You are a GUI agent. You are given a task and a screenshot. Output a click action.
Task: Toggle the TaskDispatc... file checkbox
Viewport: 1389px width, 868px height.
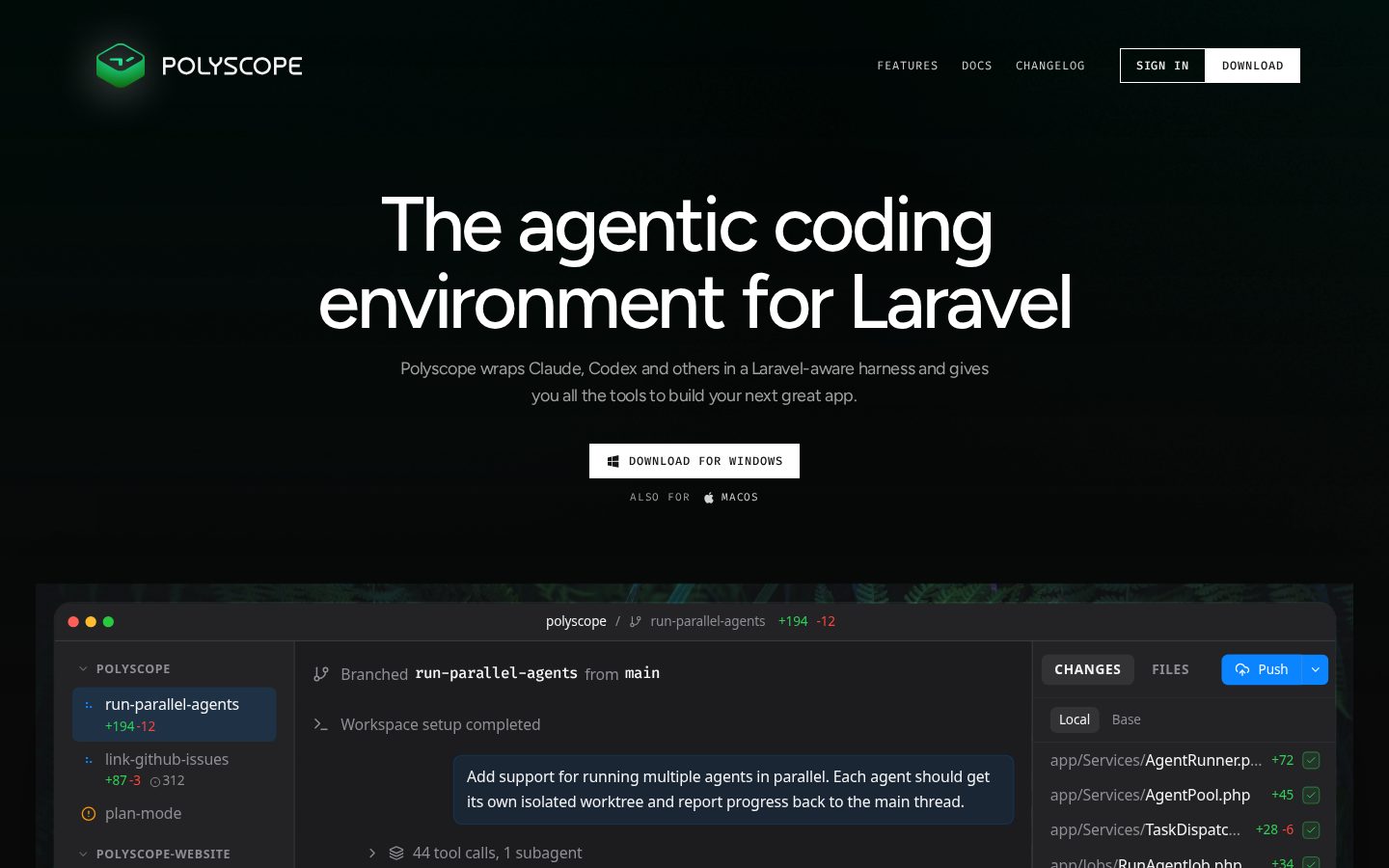[1311, 829]
